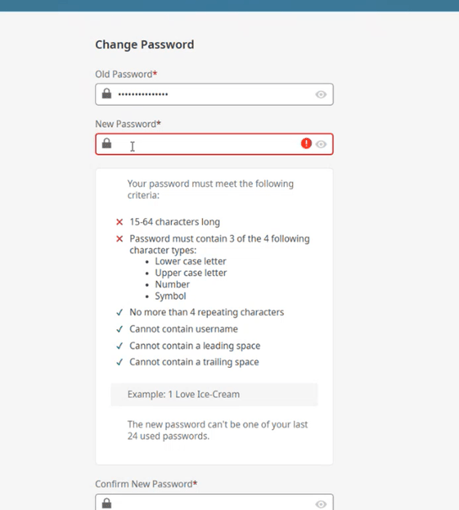Click checkmark beside trailing space rule
459x510 pixels.
tap(119, 362)
